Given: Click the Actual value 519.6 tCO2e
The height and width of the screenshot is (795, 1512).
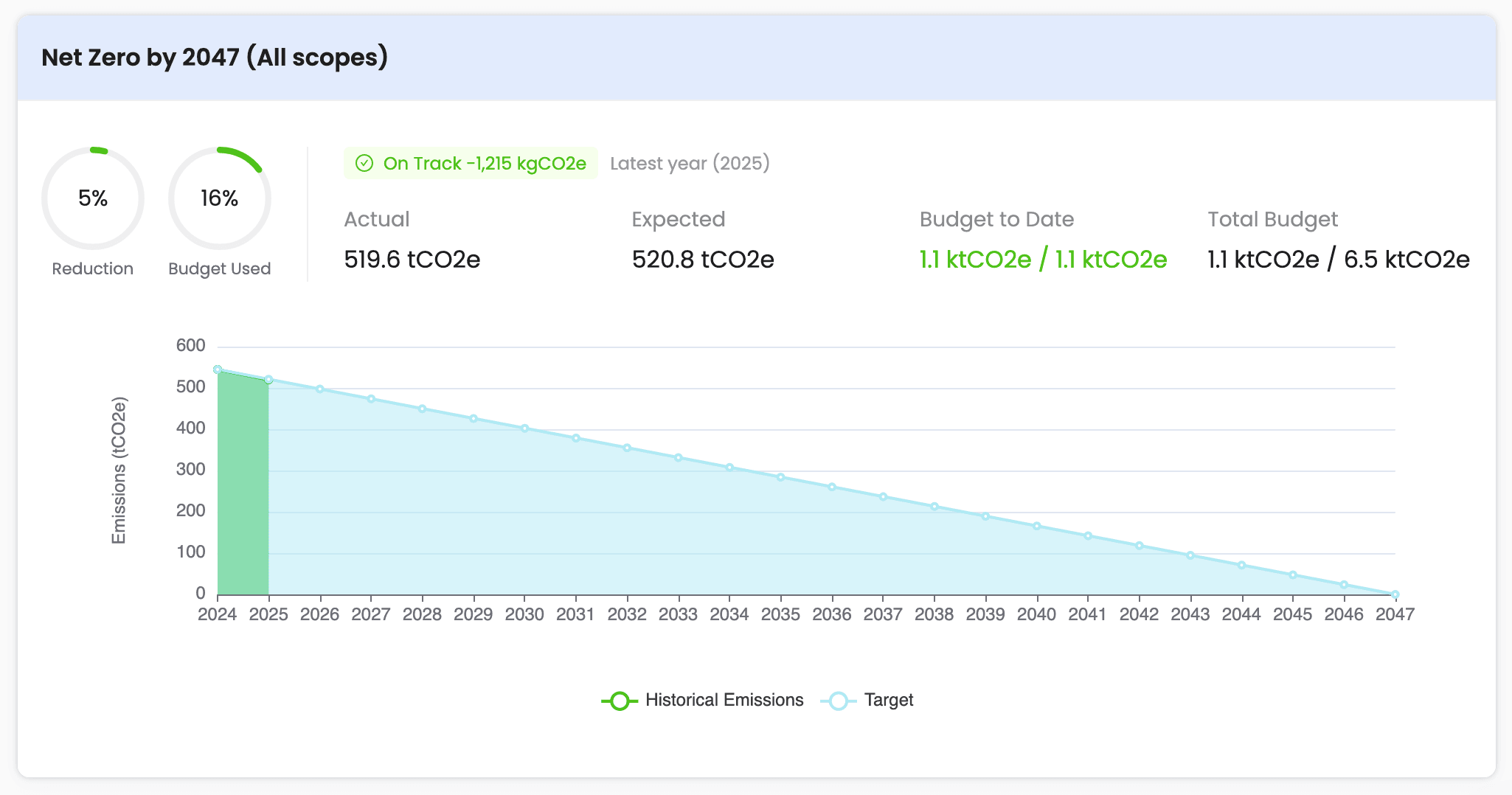Looking at the screenshot, I should tap(412, 260).
